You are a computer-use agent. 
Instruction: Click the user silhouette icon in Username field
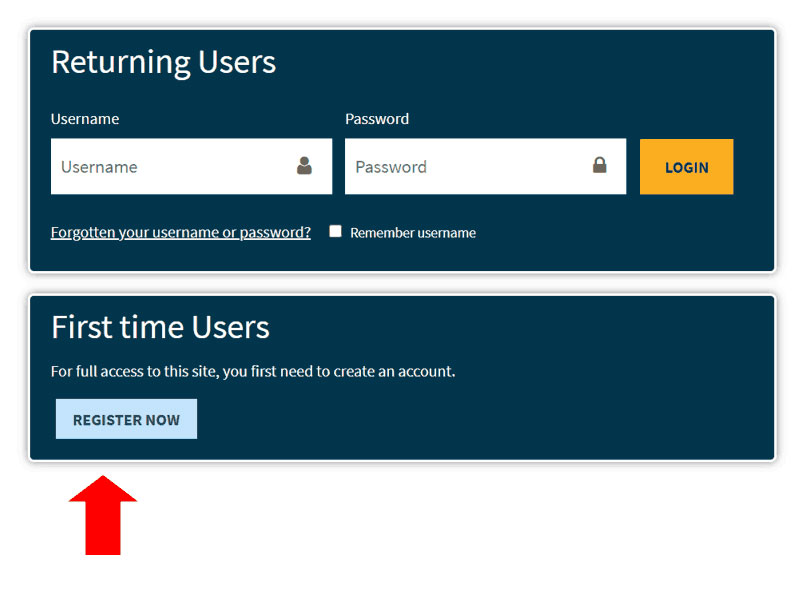(x=304, y=165)
